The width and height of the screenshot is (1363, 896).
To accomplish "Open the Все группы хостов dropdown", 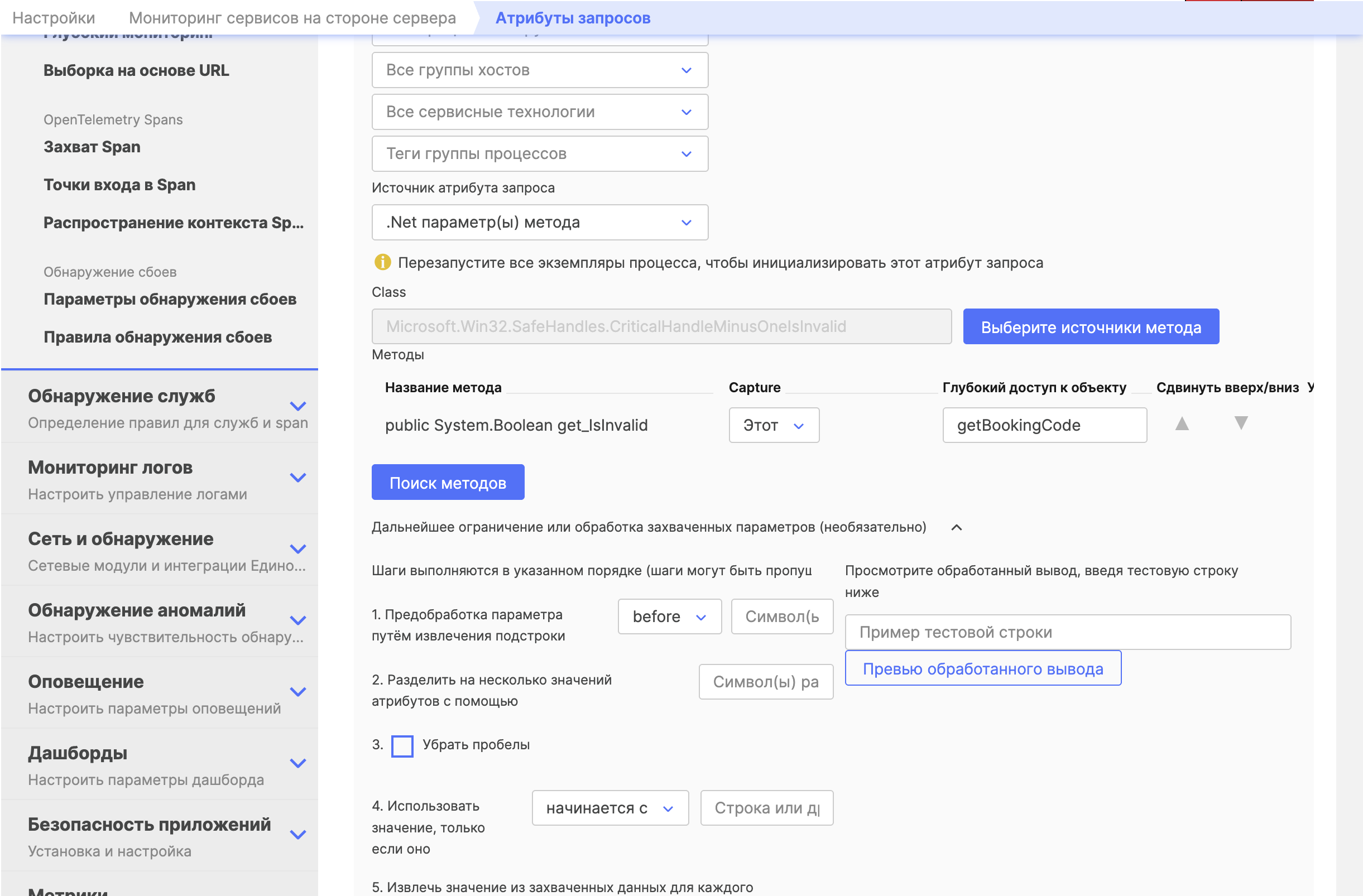I will pyautogui.click(x=540, y=70).
